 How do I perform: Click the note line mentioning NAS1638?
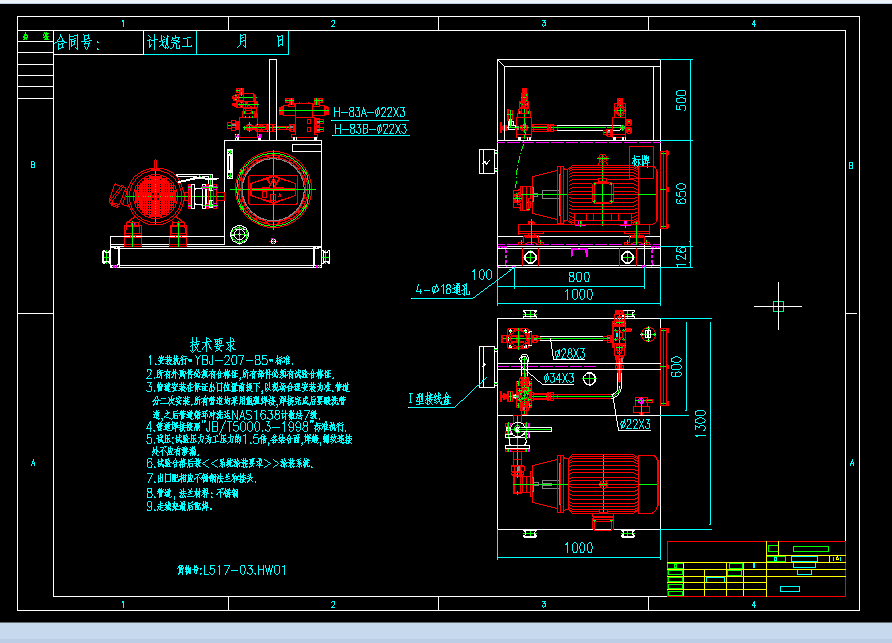click(x=236, y=415)
